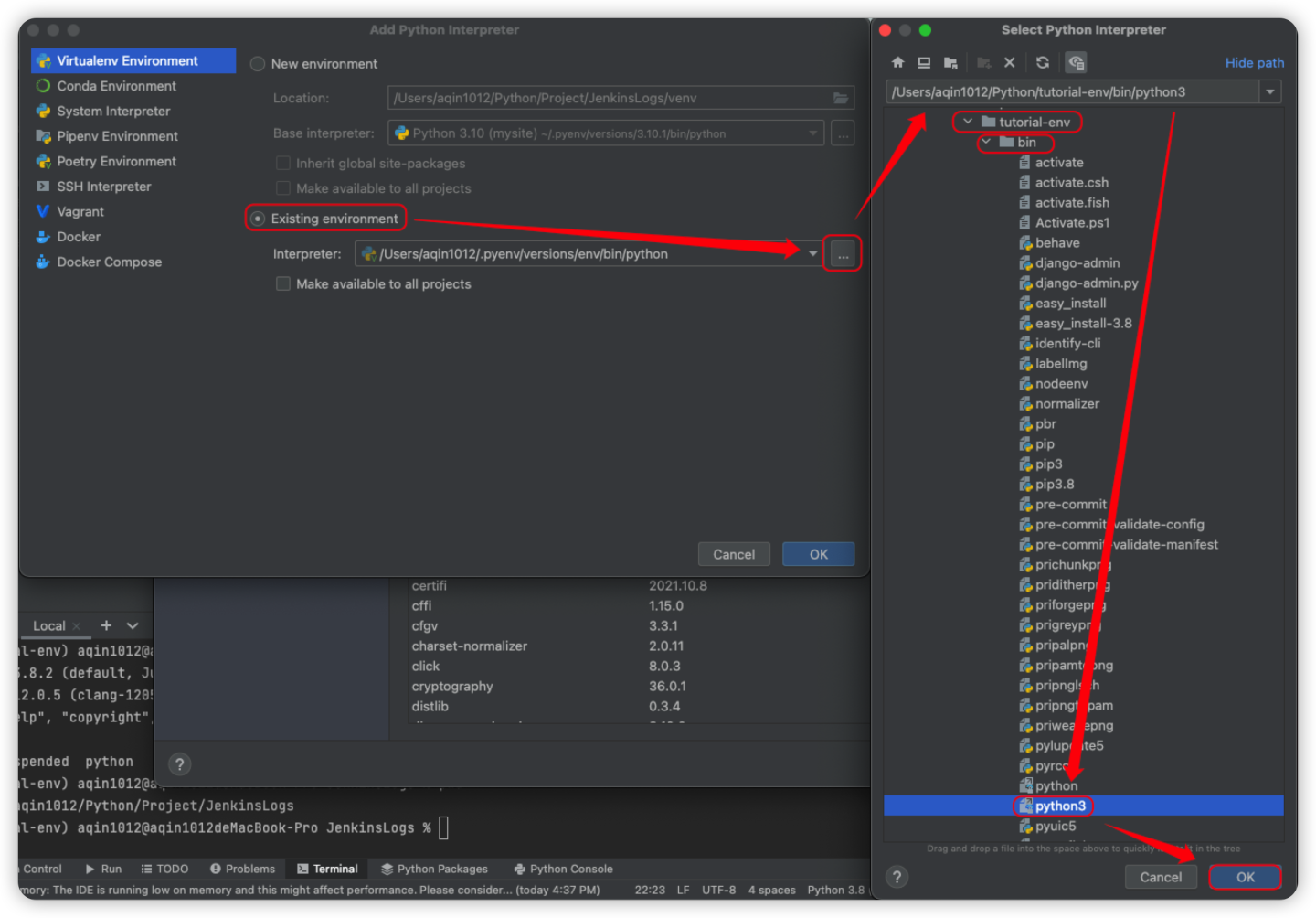Go to home directory in file chooser

pos(897,62)
